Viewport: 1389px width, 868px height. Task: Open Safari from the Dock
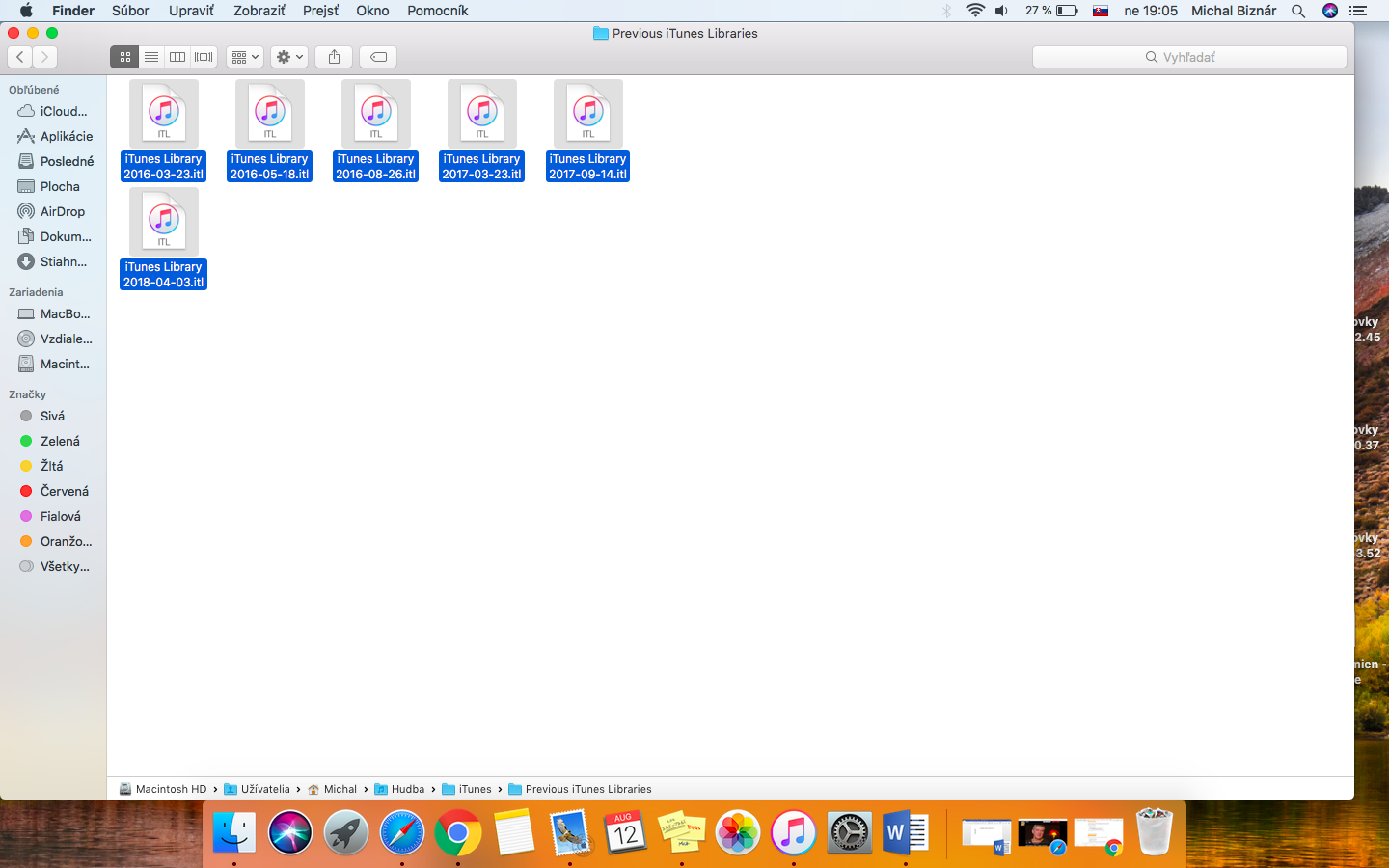click(402, 832)
